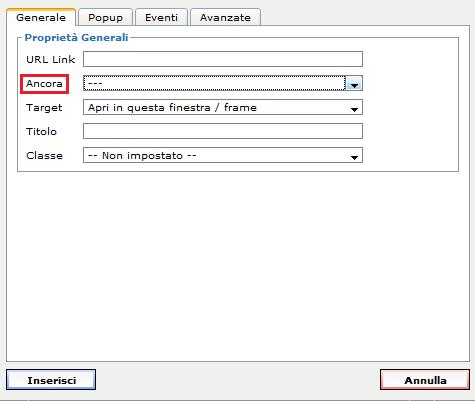
Task: Click the Classe field label
Action: 44,155
